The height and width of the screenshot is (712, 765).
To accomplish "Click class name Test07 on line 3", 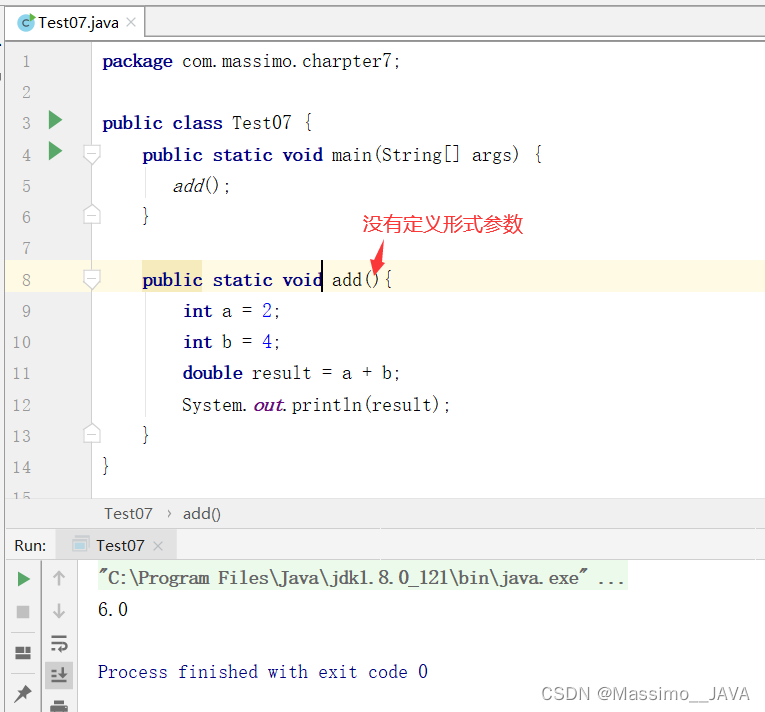I will pyautogui.click(x=262, y=123).
